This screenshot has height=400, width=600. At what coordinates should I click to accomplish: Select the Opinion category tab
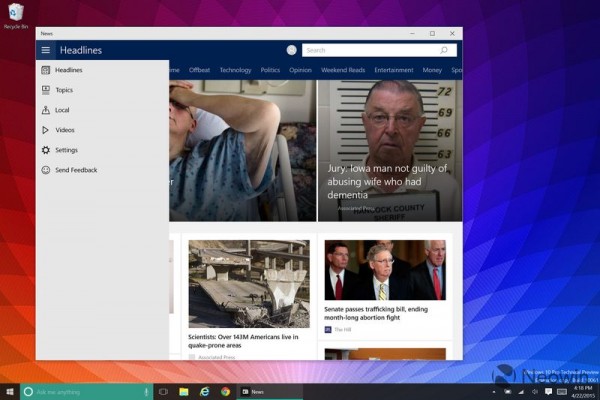tap(300, 70)
